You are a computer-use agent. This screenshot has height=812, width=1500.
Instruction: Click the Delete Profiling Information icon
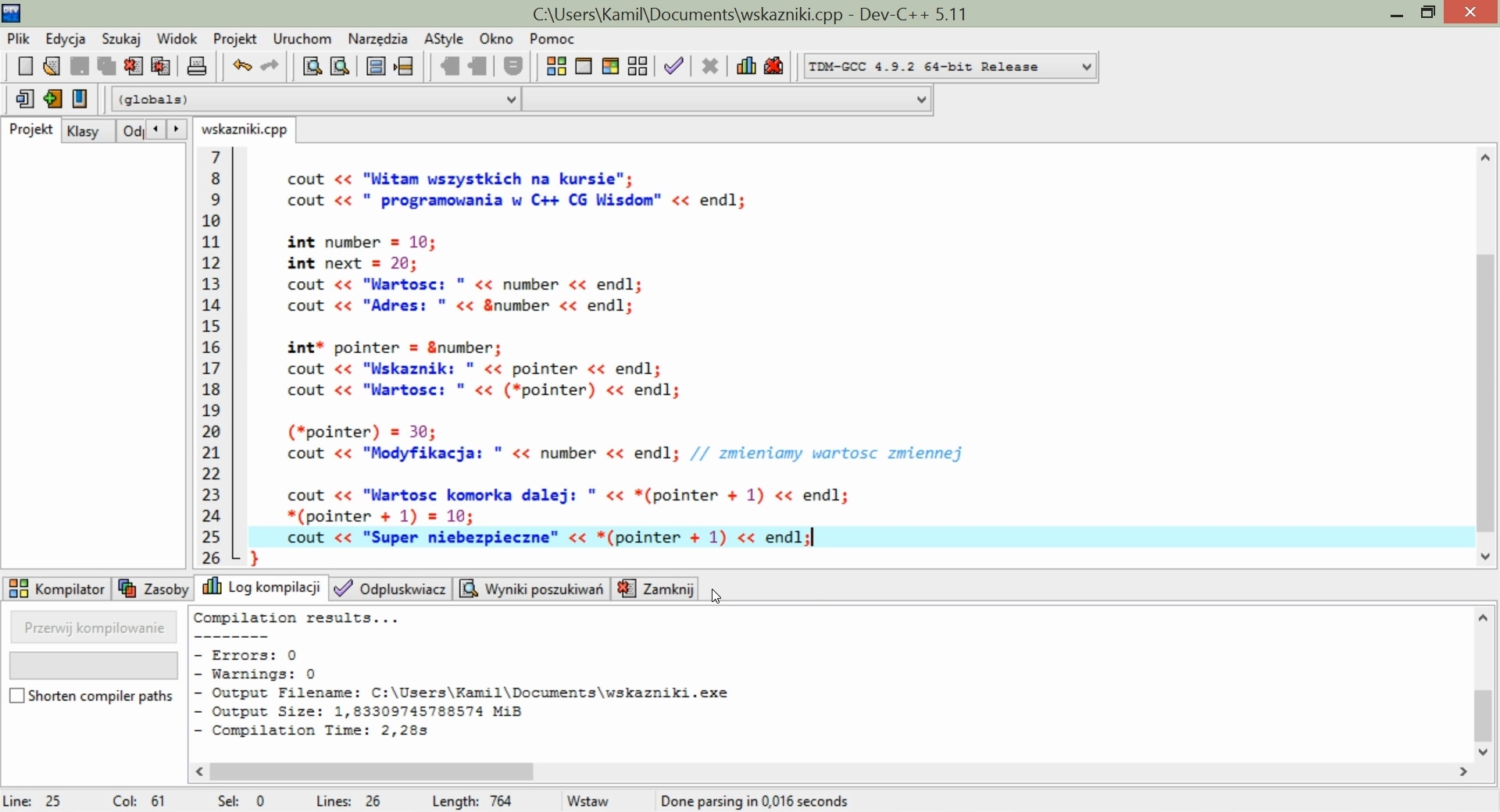[776, 67]
